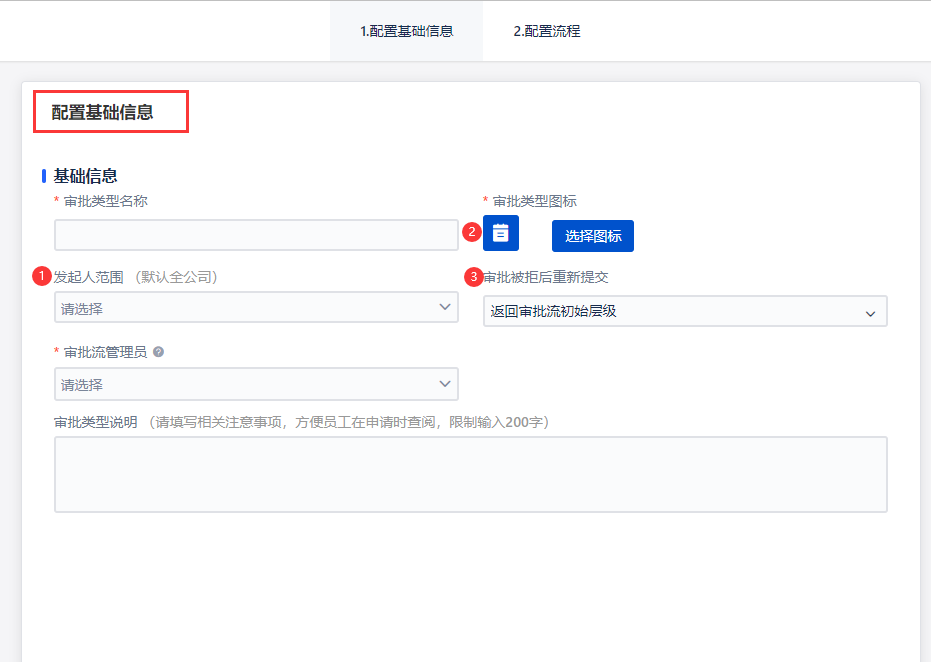Open the 发起人范围 dropdown
The width and height of the screenshot is (931, 662).
[x=256, y=307]
